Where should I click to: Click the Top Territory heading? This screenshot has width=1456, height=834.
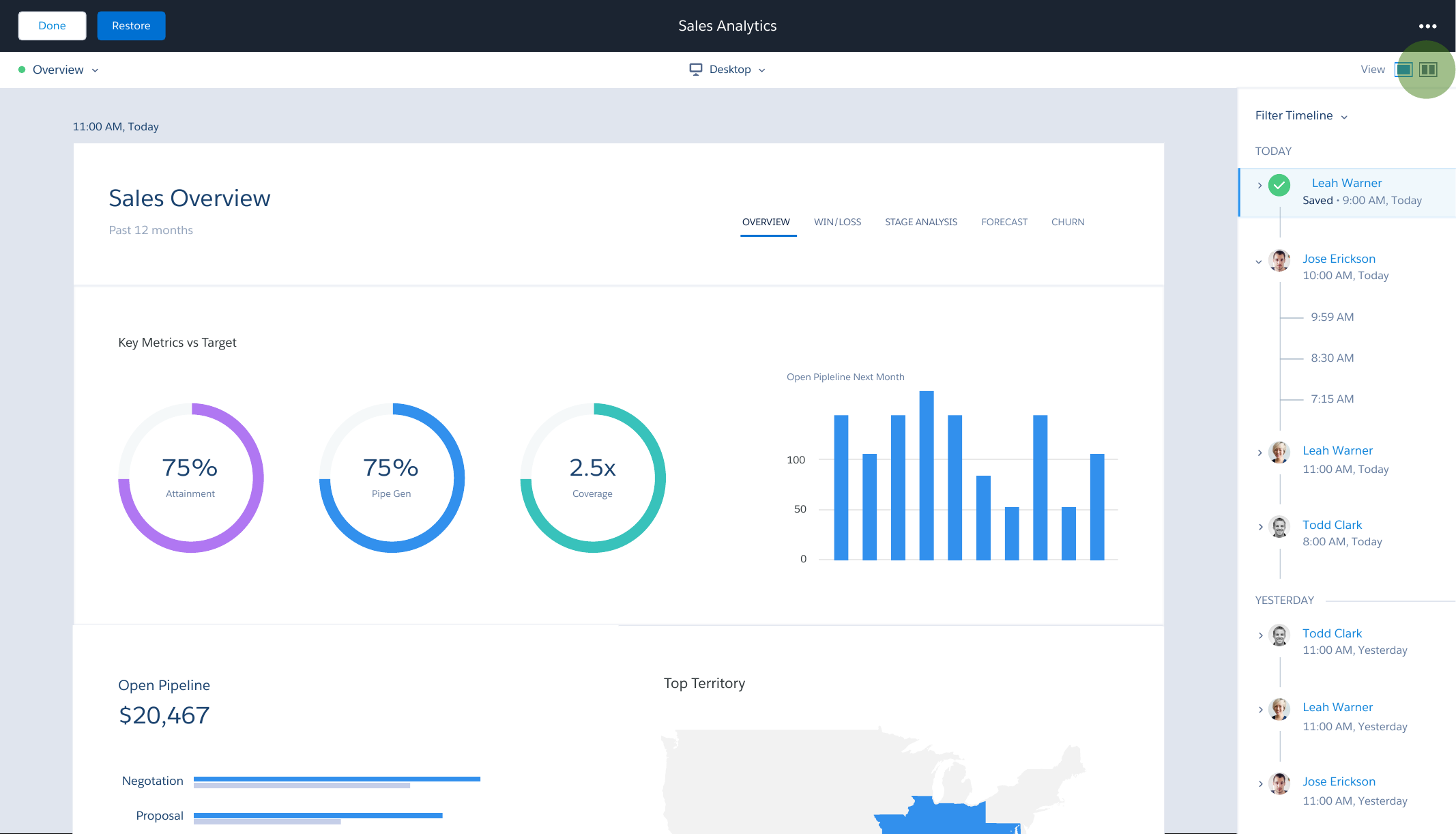click(704, 683)
